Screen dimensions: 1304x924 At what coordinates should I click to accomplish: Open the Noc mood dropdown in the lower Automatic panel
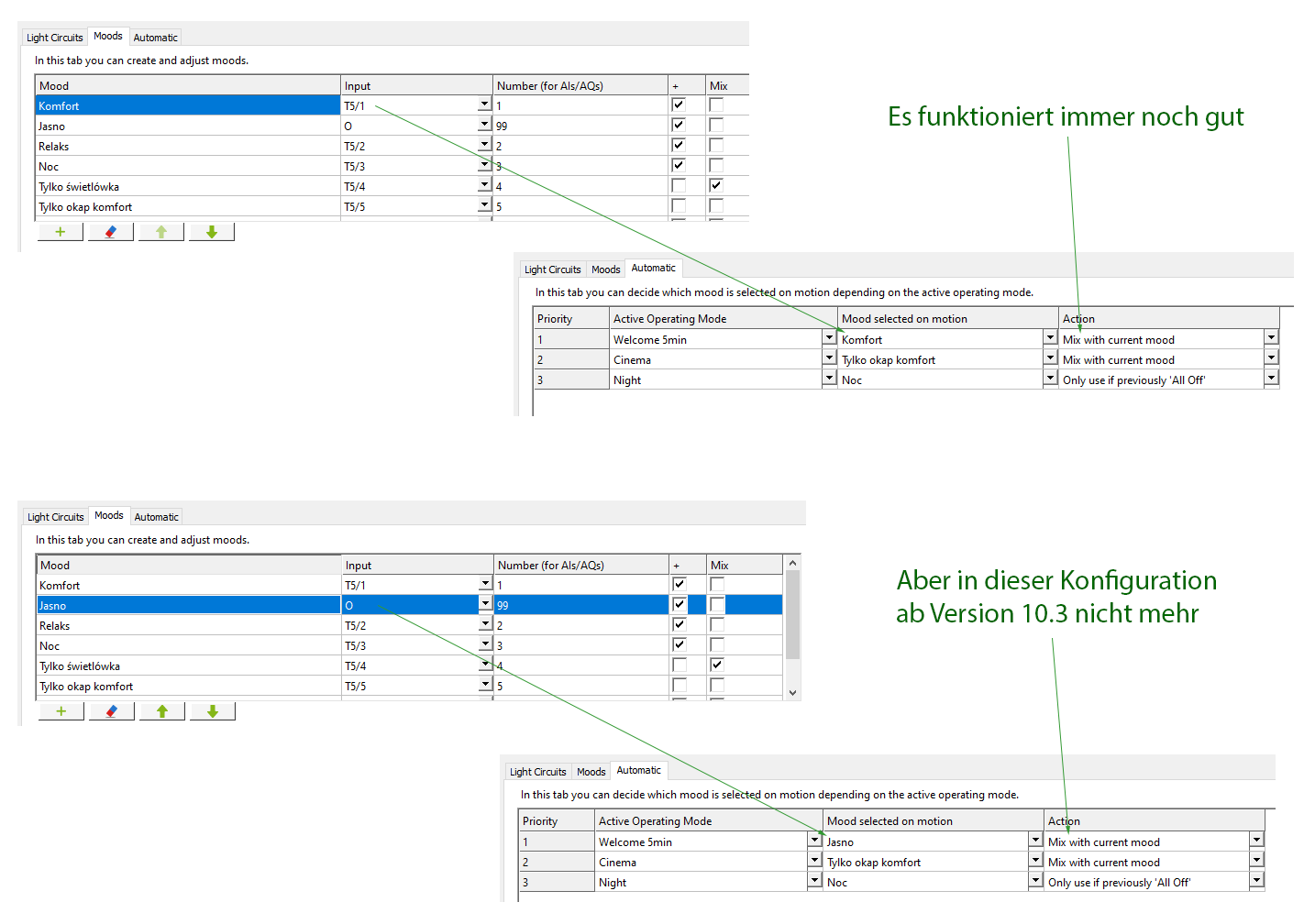click(x=1035, y=882)
